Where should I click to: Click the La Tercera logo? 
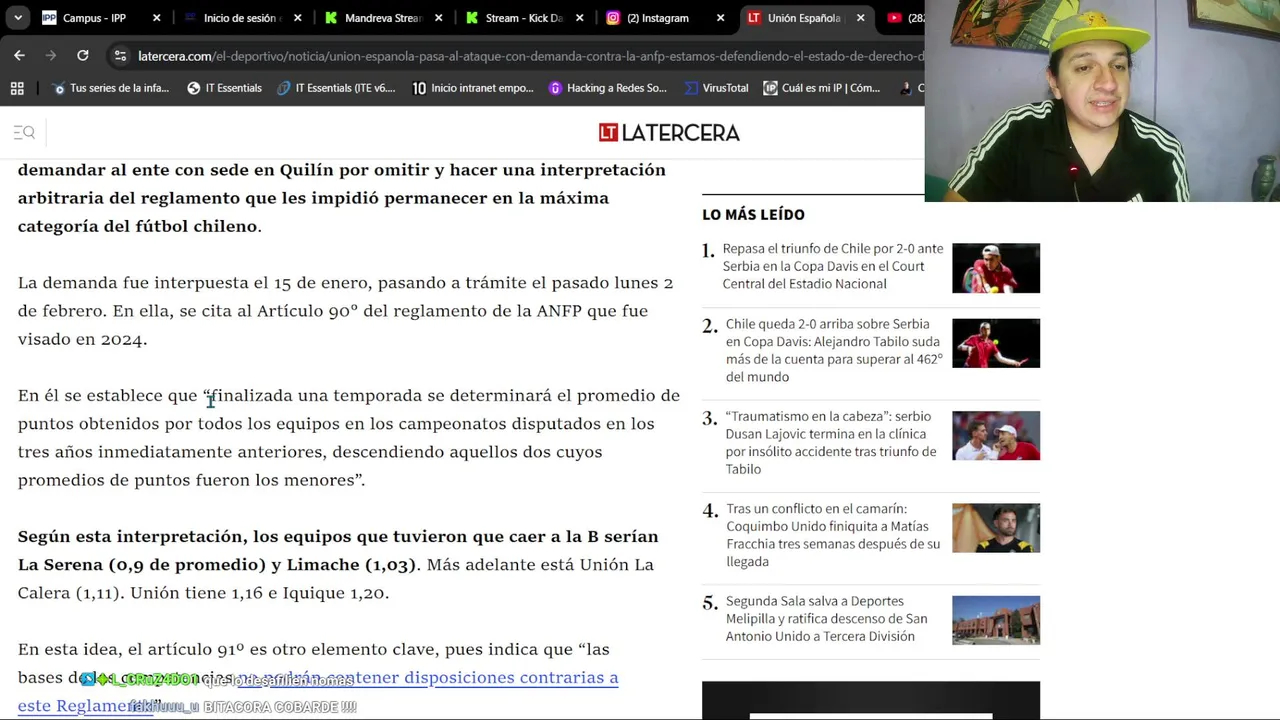click(669, 132)
